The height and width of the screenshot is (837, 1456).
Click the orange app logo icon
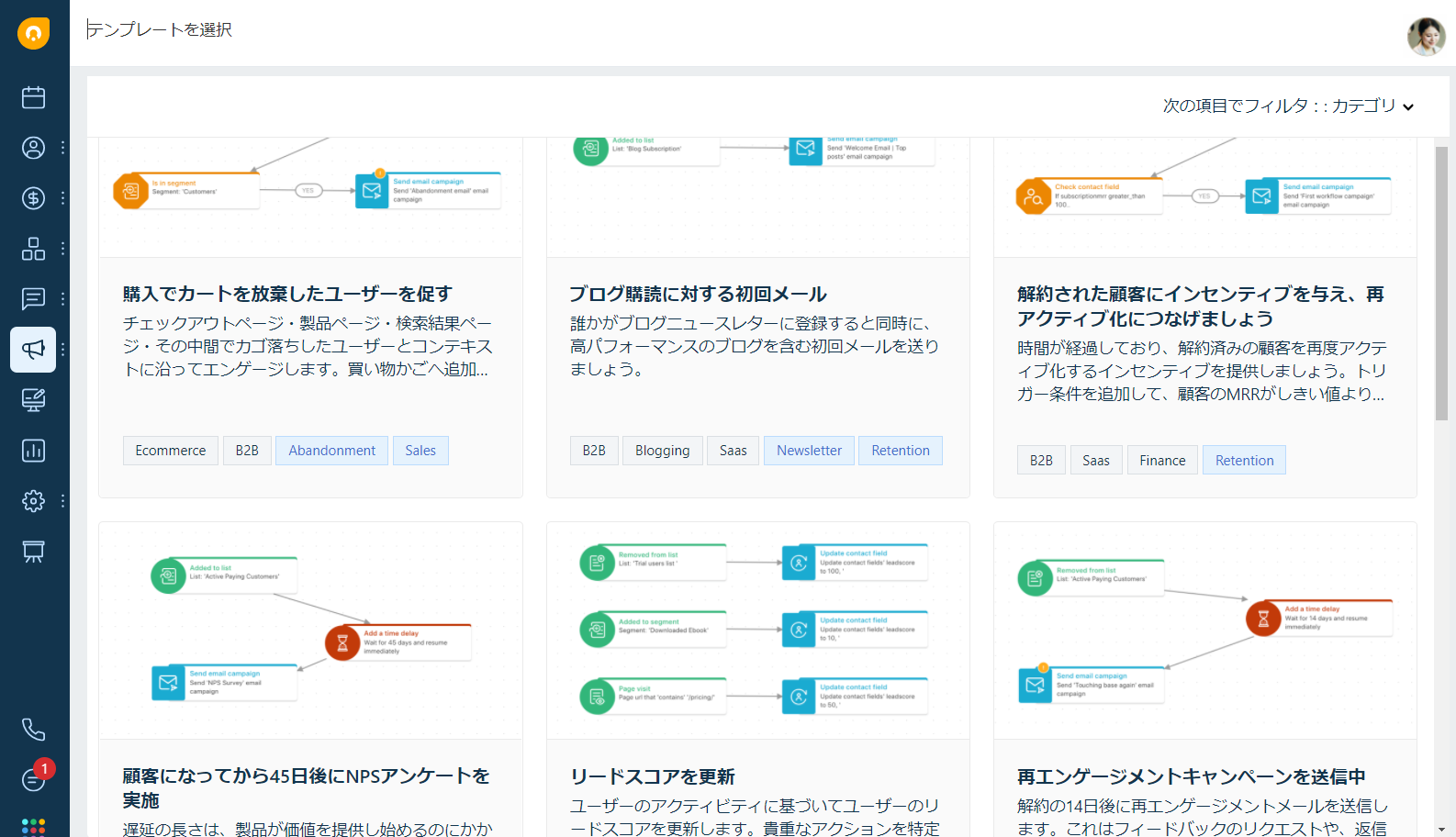tap(34, 33)
